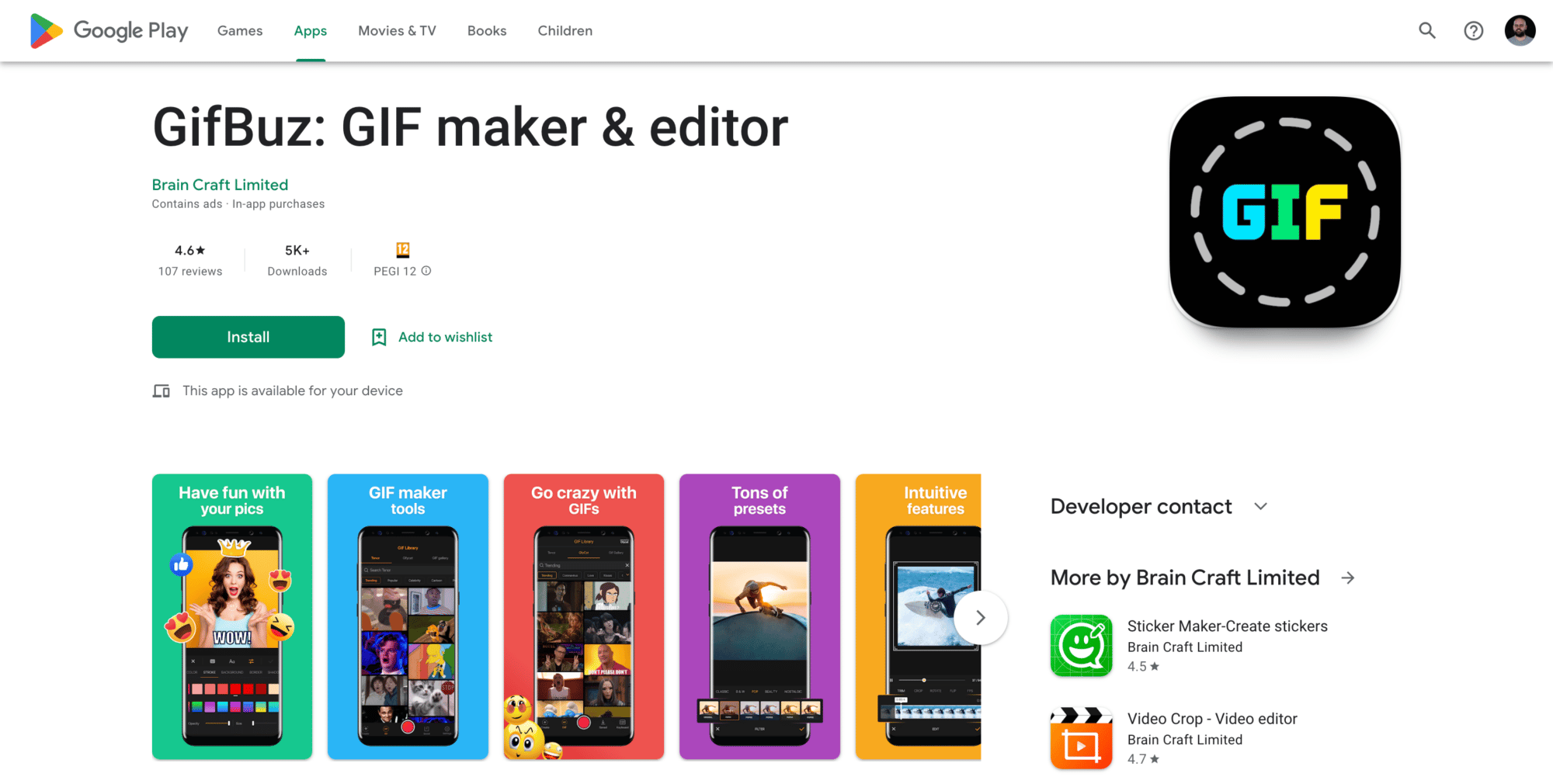This screenshot has width=1553, height=784.
Task: Click the 5K+ Downloads count
Action: 297,260
